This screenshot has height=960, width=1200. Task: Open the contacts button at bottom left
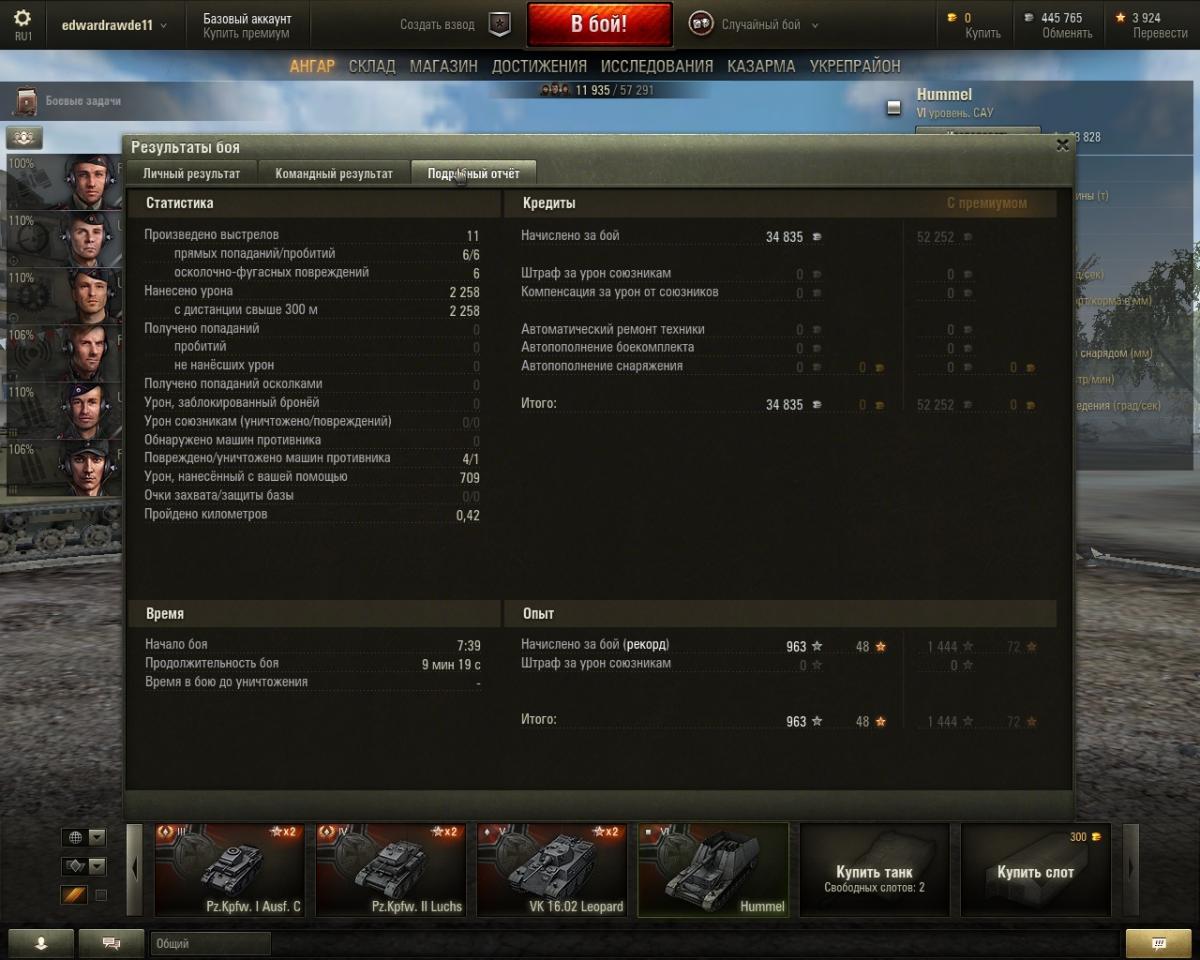41,943
